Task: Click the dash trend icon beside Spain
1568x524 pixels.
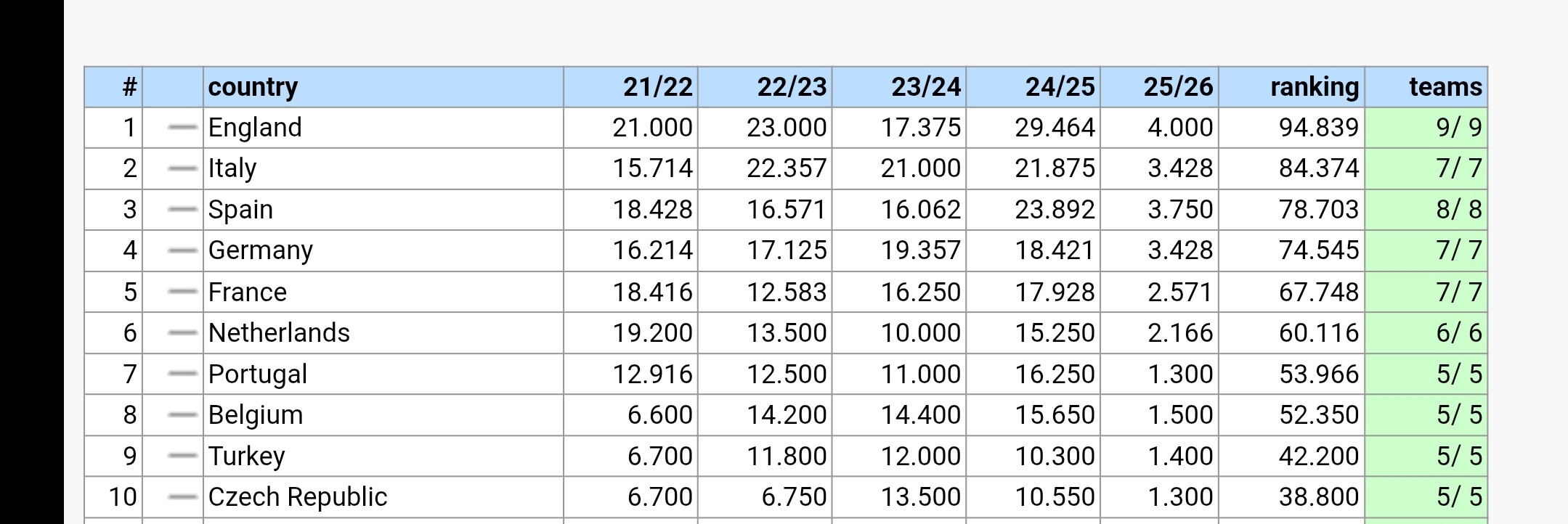Action: tap(182, 210)
